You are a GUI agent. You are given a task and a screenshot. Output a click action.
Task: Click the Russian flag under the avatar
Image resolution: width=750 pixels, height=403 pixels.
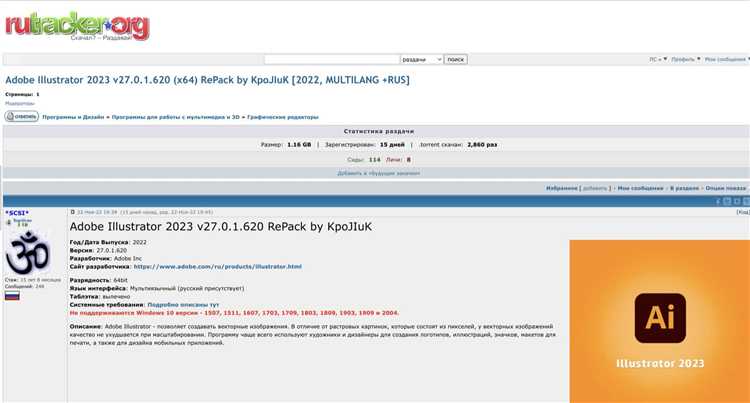pos(12,296)
